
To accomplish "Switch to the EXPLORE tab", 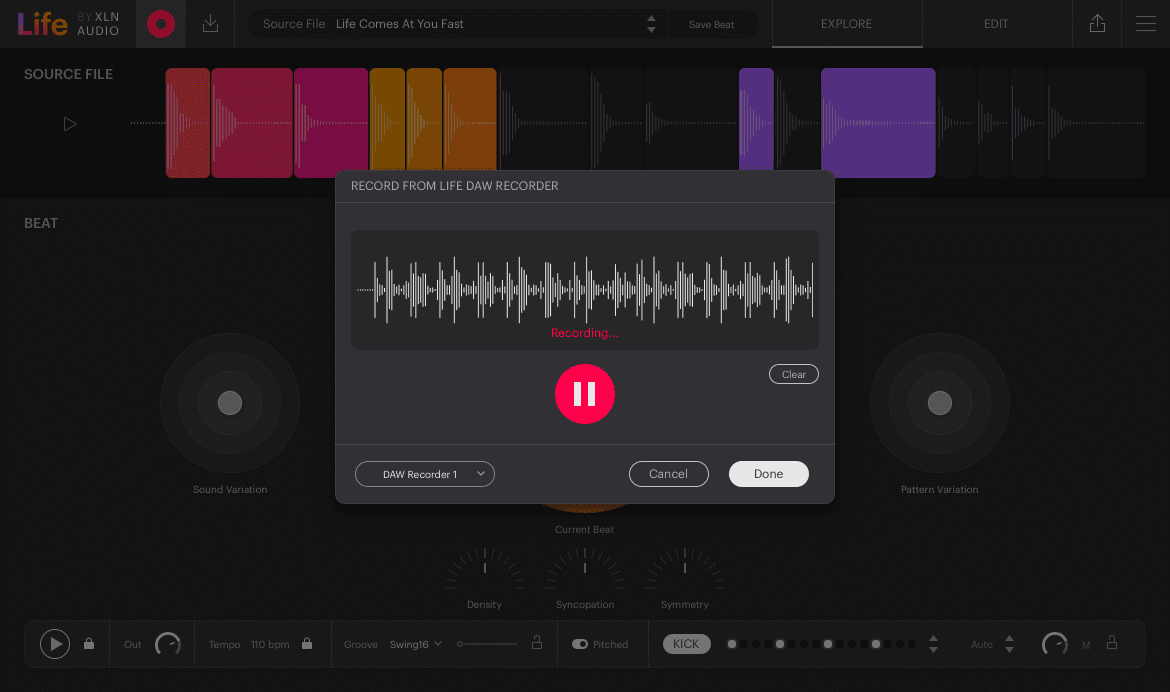I will [847, 24].
